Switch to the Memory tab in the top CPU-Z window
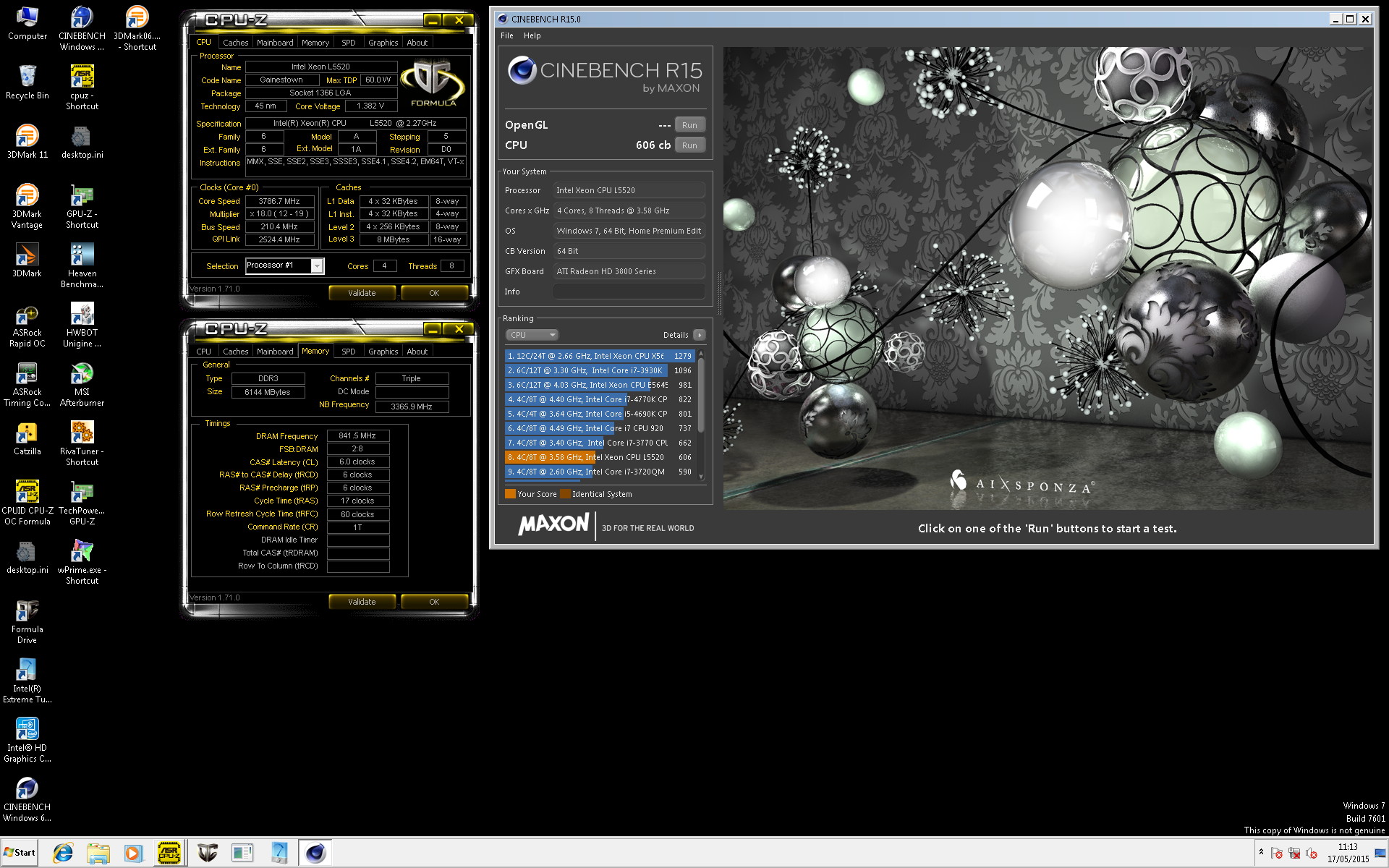This screenshot has height=868, width=1389. (315, 43)
